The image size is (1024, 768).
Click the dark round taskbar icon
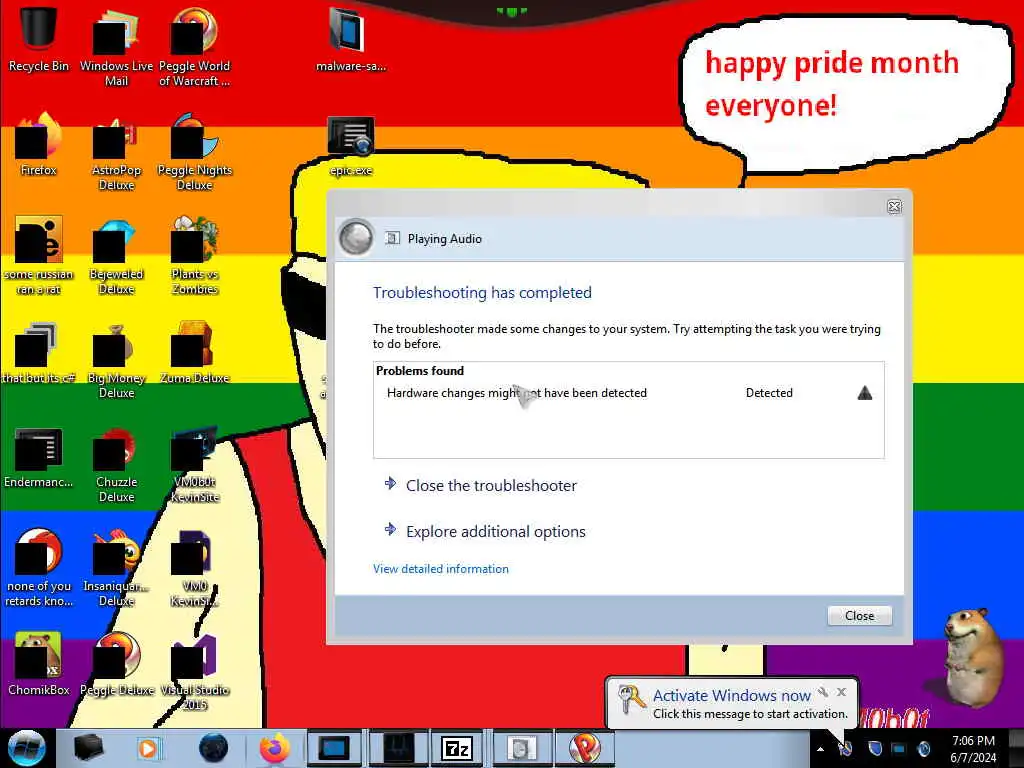214,748
